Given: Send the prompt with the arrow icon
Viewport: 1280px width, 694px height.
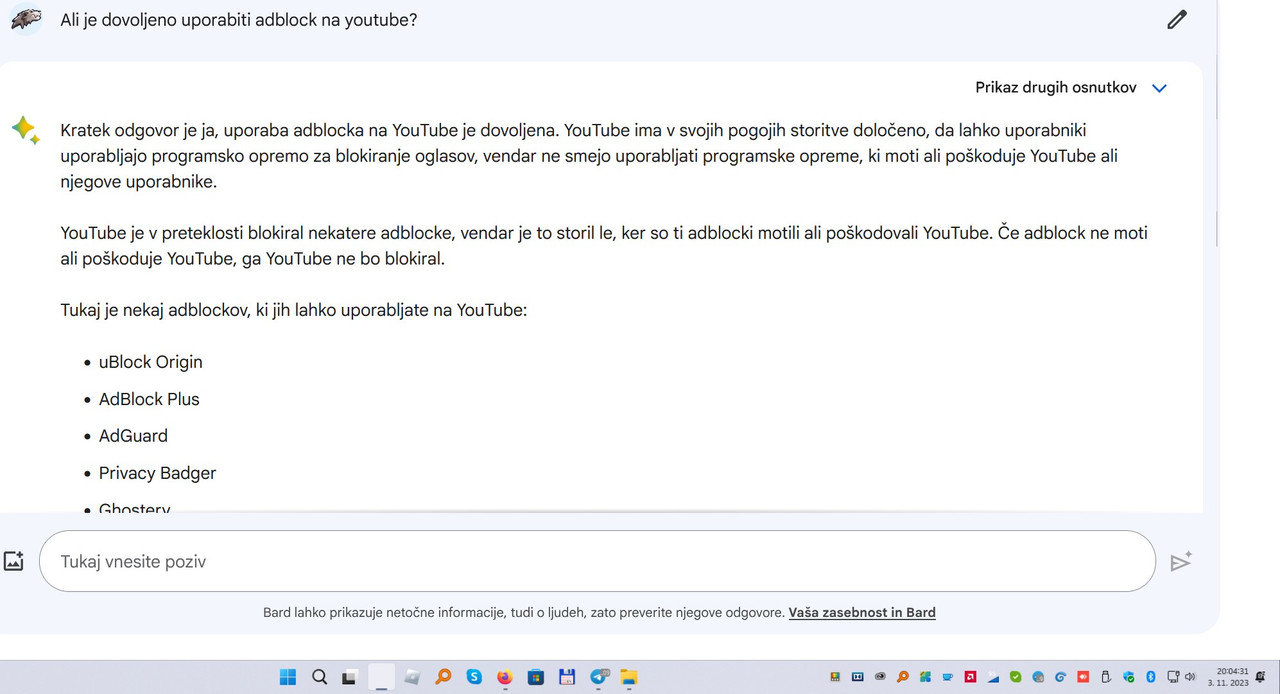Looking at the screenshot, I should click(x=1181, y=561).
